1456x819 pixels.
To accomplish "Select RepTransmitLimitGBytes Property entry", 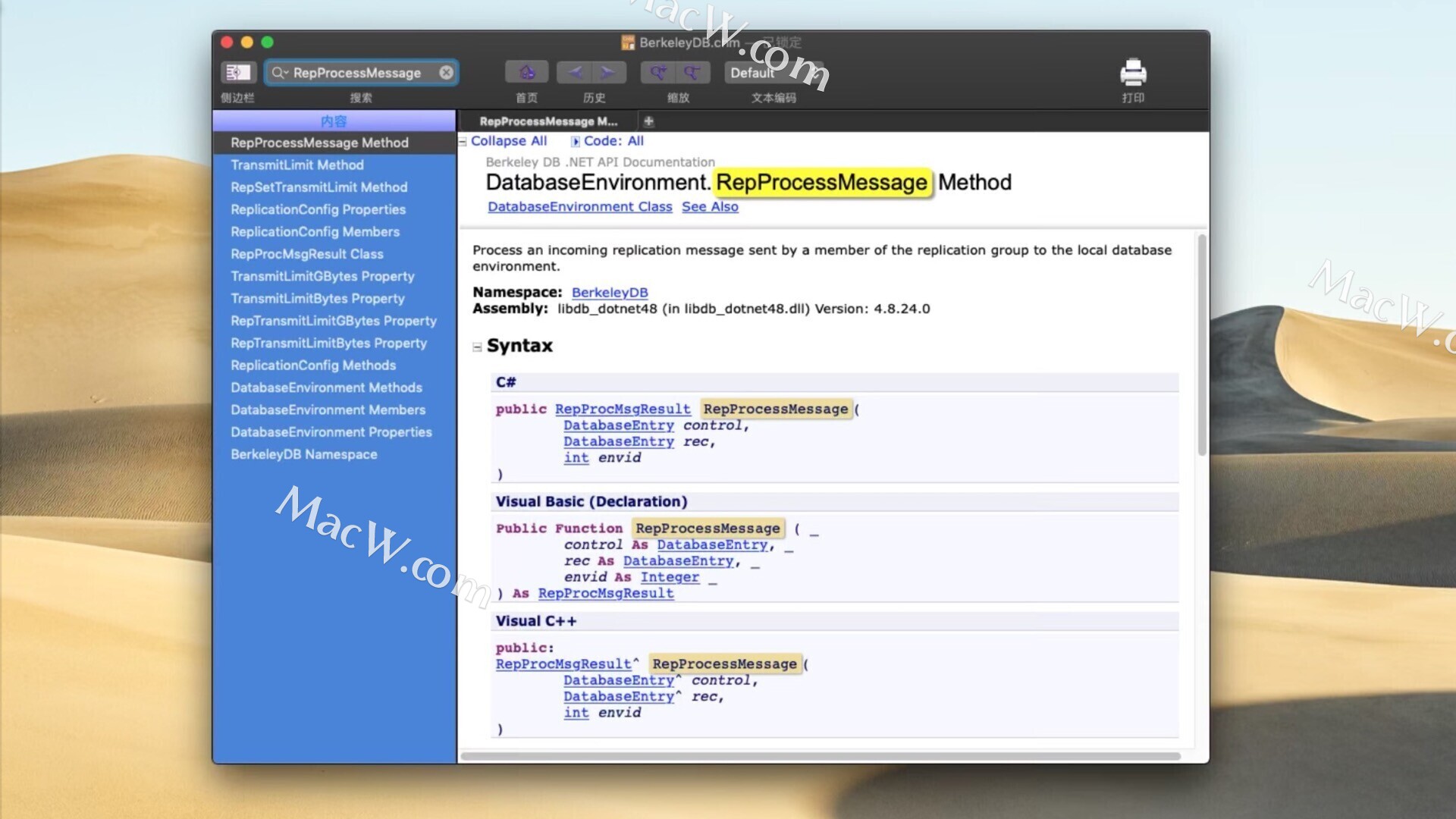I will point(334,321).
